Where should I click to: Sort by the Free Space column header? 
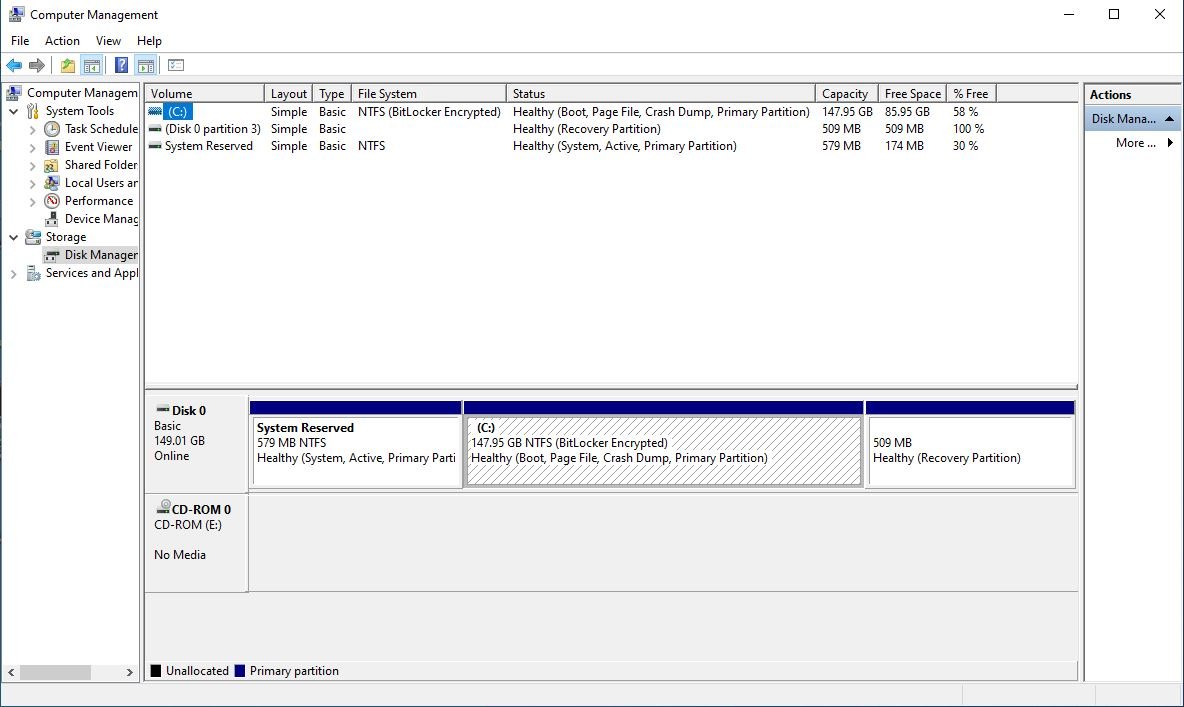912,94
